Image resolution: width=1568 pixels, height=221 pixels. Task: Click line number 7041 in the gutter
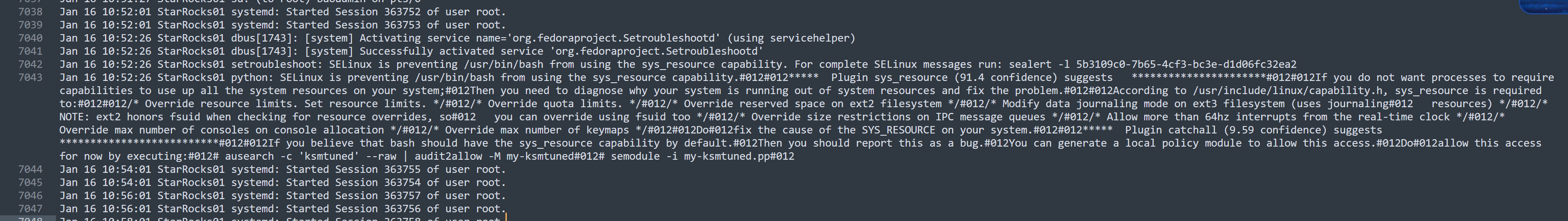pyautogui.click(x=31, y=51)
